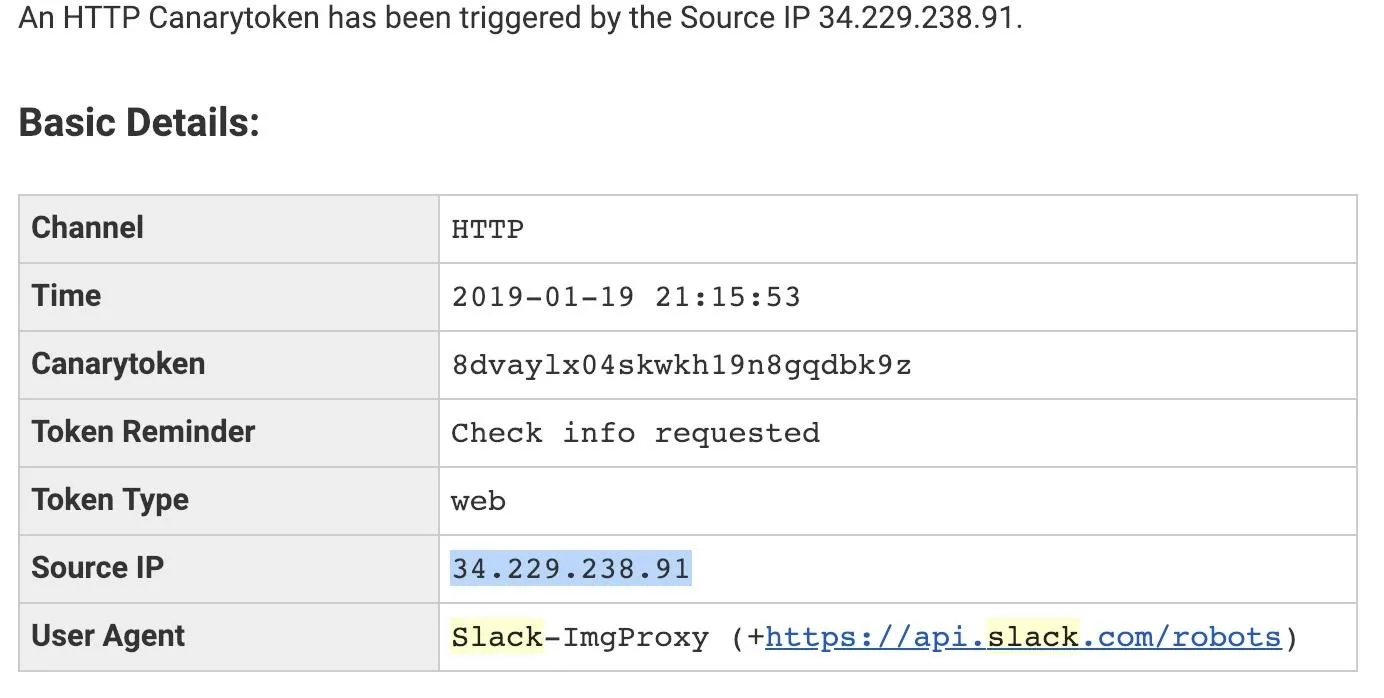
Task: Click the Check info requested text
Action: (x=636, y=433)
